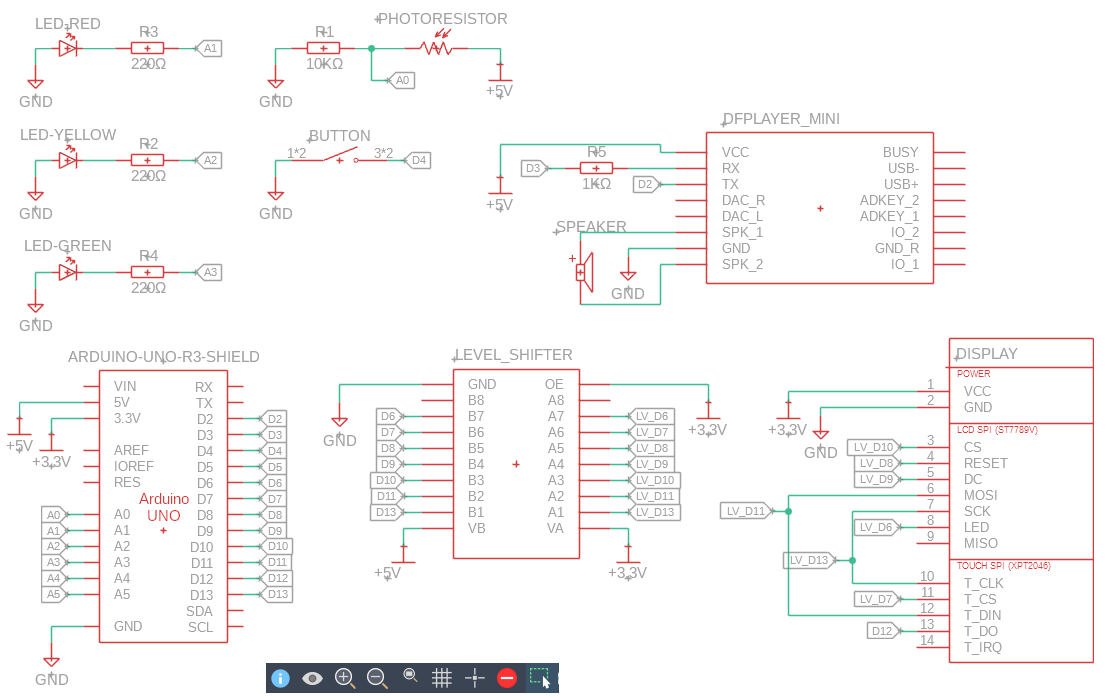
Task: Click the ARDUINO-UNO-R3-SHIELD title text
Action: [x=164, y=357]
